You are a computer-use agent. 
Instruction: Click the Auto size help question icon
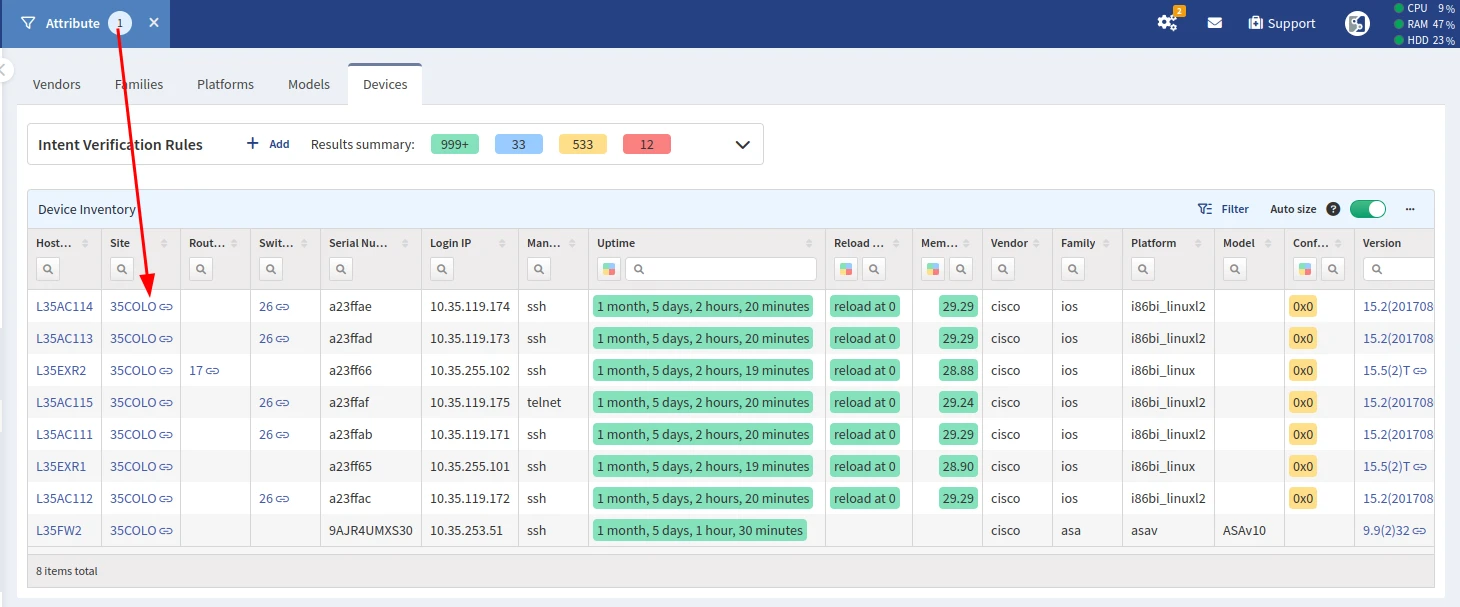(1333, 209)
